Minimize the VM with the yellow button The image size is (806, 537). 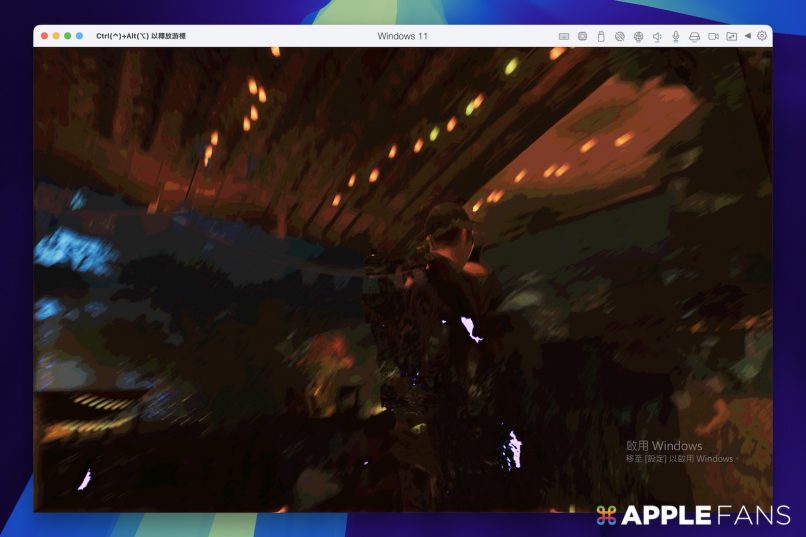click(56, 36)
